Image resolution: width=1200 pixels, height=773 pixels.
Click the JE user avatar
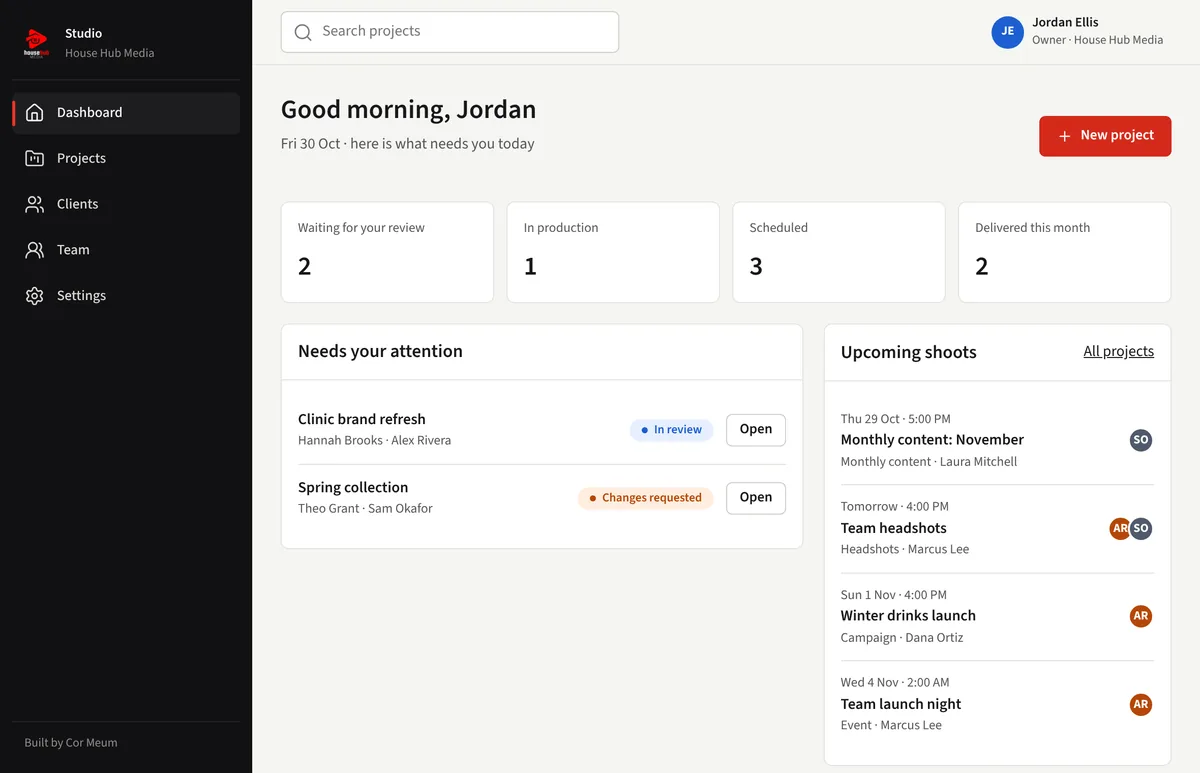[x=1007, y=31]
